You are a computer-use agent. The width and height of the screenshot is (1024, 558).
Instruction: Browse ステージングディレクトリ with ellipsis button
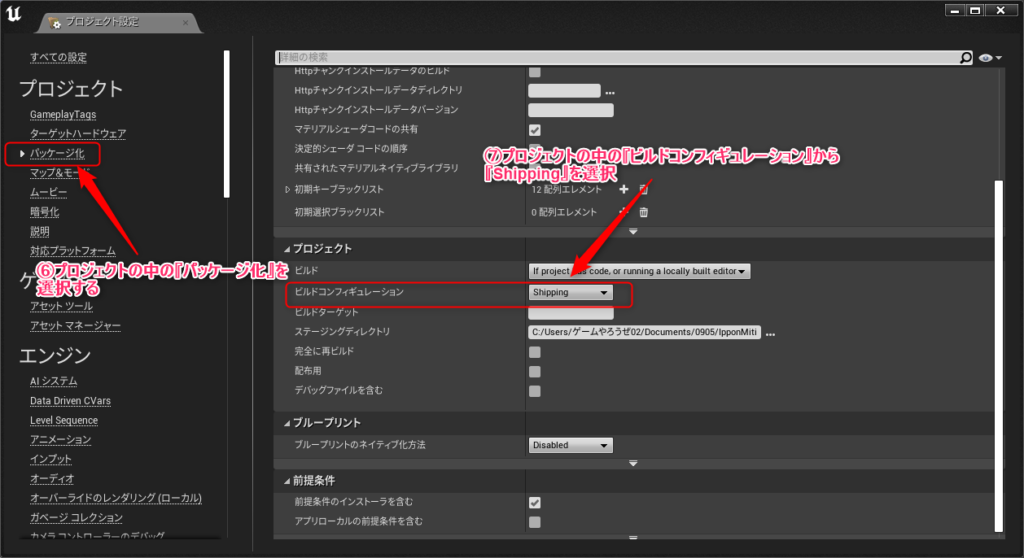click(770, 333)
